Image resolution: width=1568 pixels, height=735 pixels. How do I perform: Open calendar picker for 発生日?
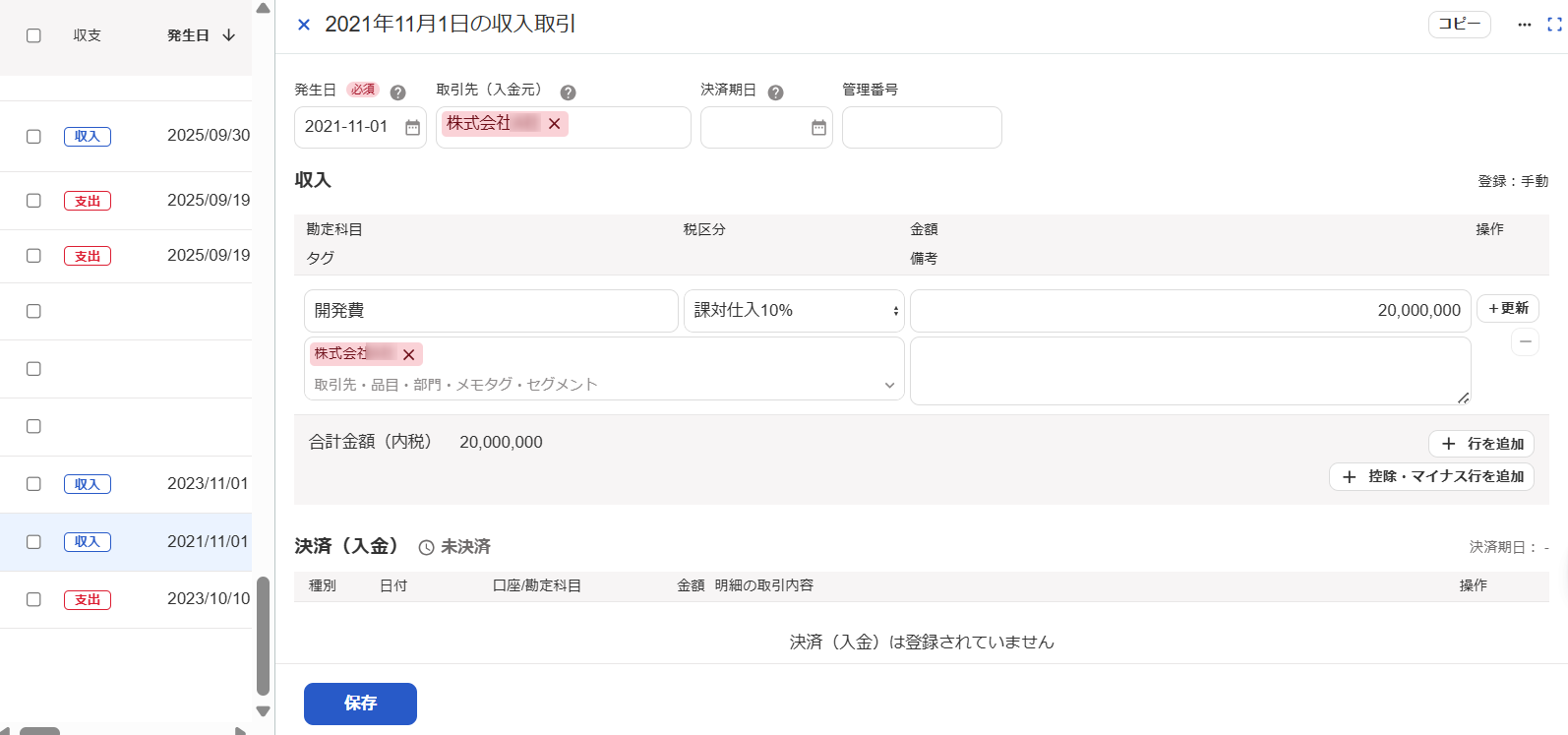(413, 128)
